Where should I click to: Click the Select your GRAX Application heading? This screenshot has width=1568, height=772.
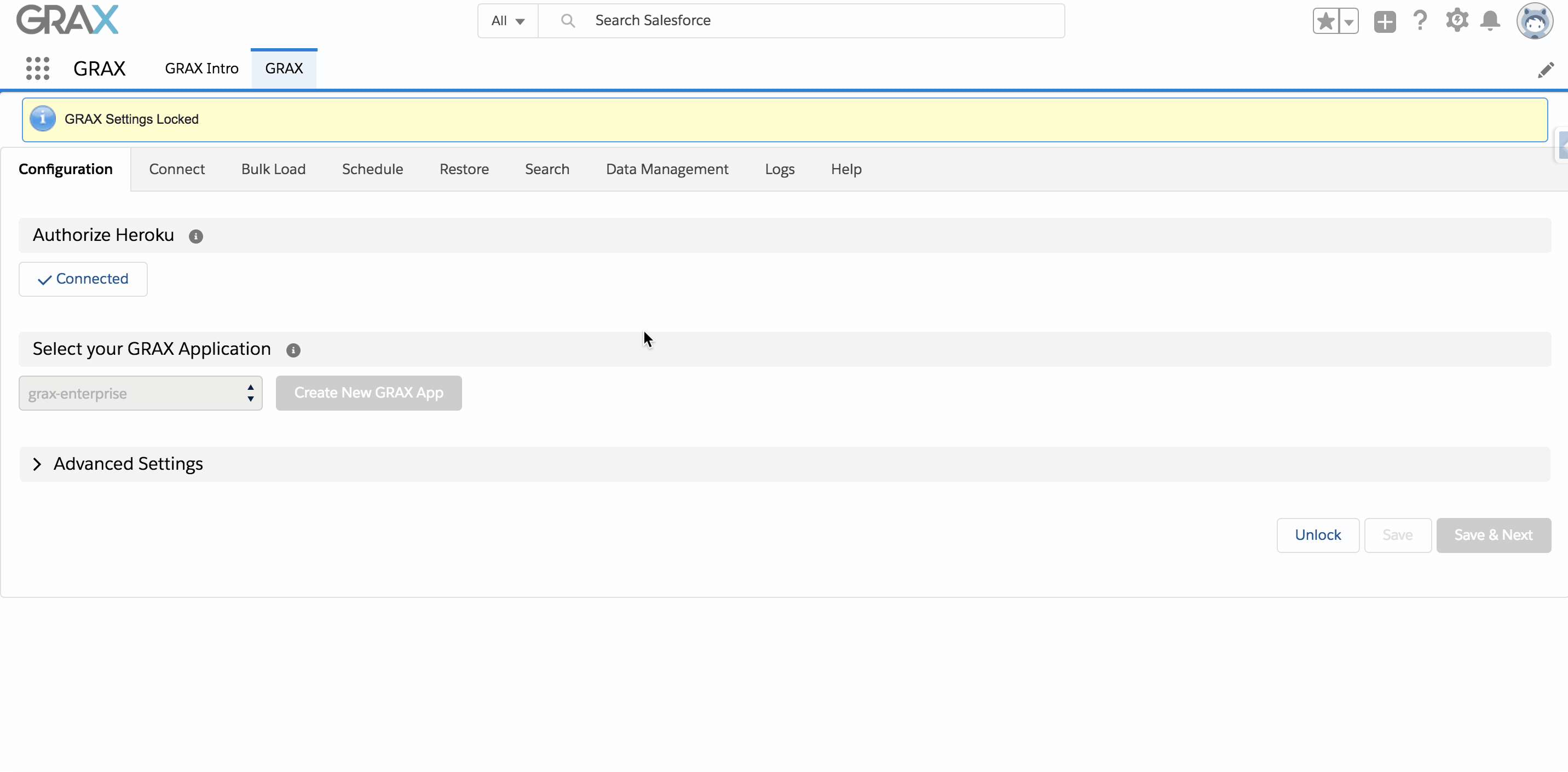(152, 349)
